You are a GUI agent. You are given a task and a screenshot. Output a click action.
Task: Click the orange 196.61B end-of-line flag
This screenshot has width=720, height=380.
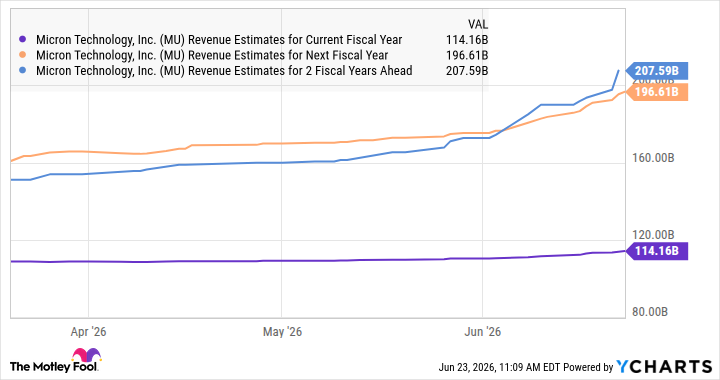tap(657, 92)
